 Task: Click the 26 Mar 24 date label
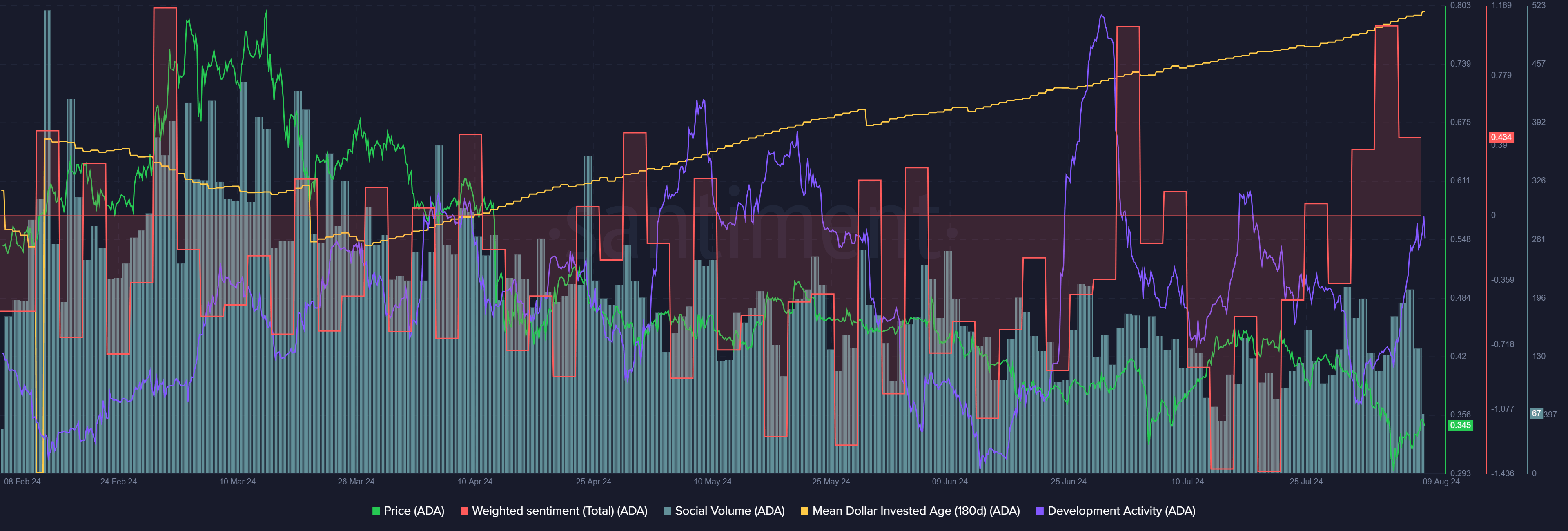click(x=356, y=482)
